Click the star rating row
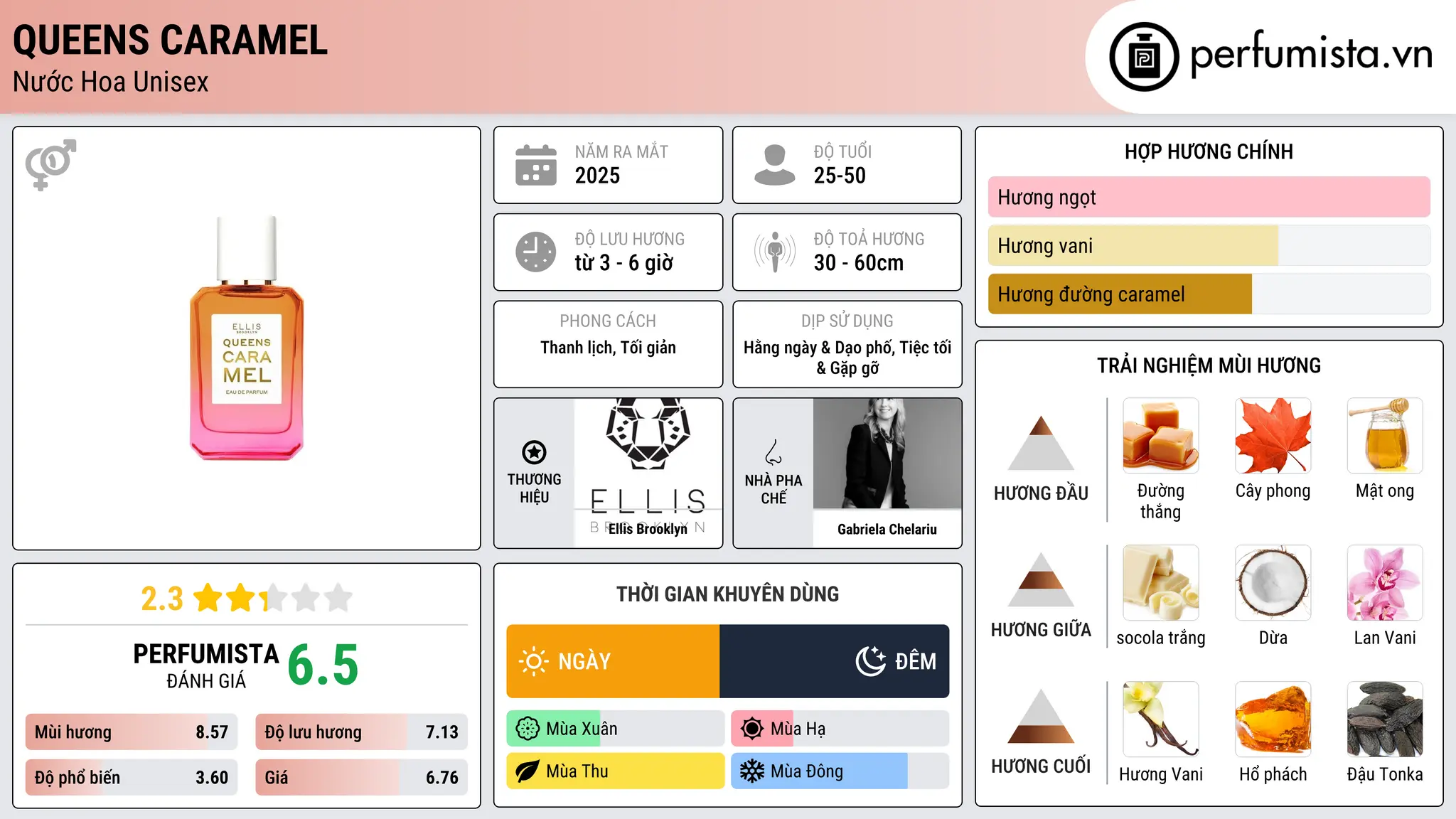The width and height of the screenshot is (1456, 819). [x=273, y=598]
